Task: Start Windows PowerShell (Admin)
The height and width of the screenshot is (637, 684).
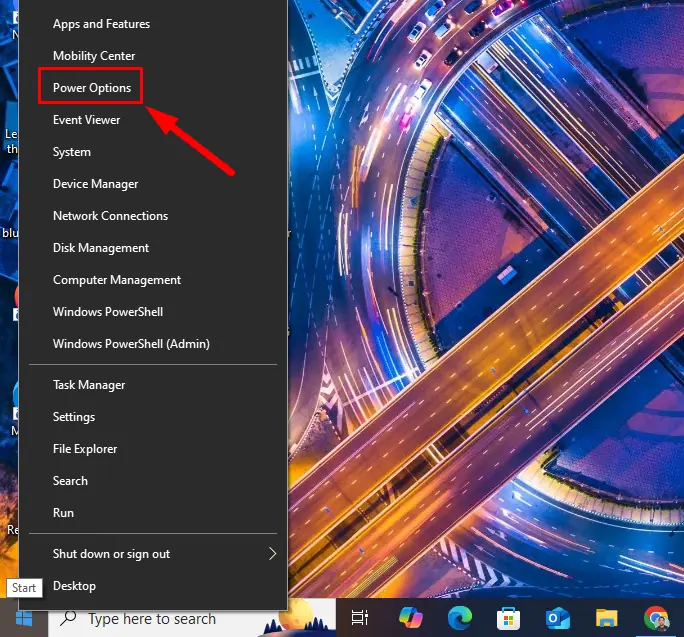Action: pyautogui.click(x=153, y=344)
